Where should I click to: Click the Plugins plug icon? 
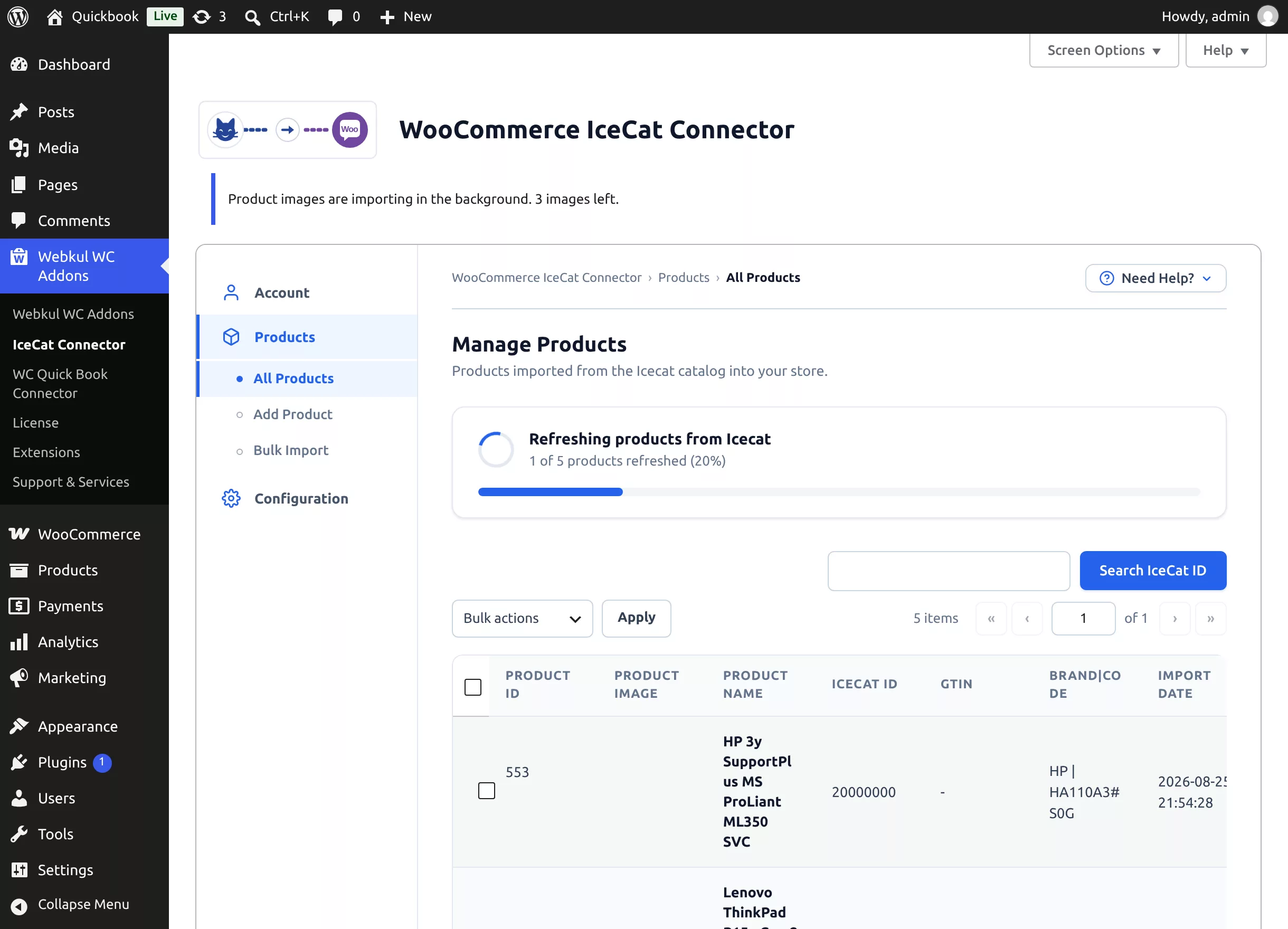click(x=19, y=762)
